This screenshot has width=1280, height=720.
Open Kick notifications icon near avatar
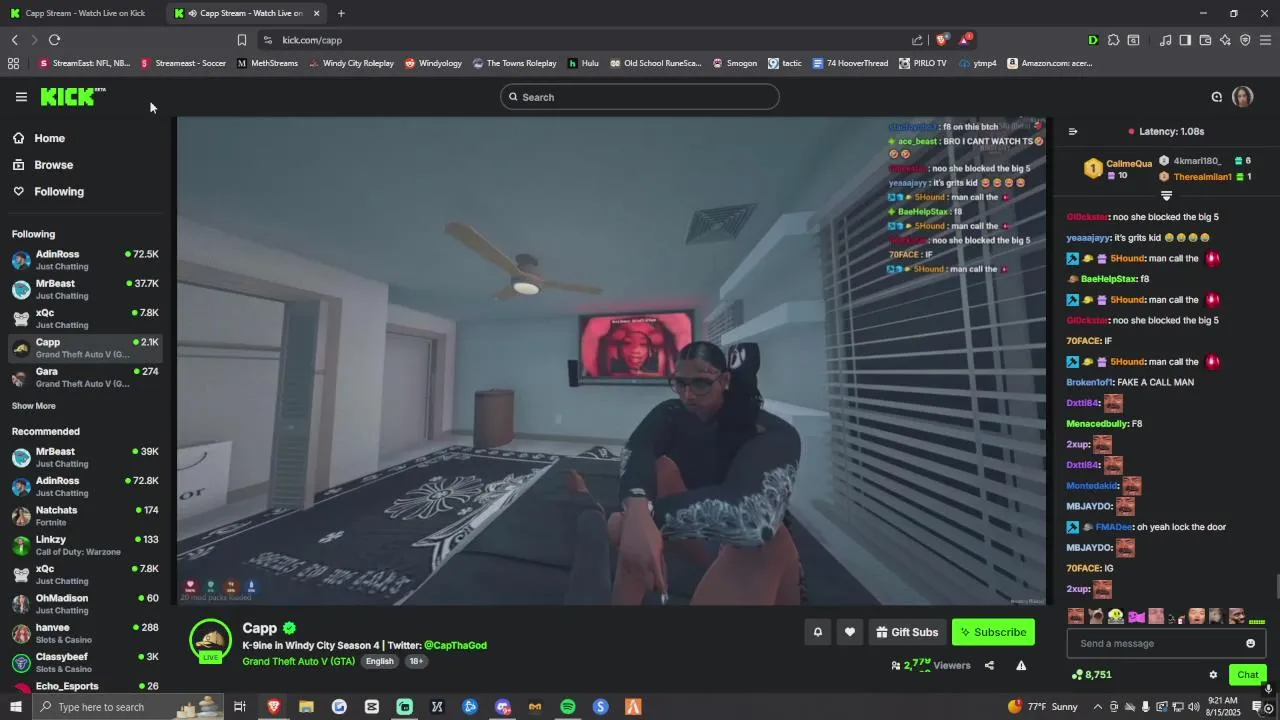(1217, 97)
